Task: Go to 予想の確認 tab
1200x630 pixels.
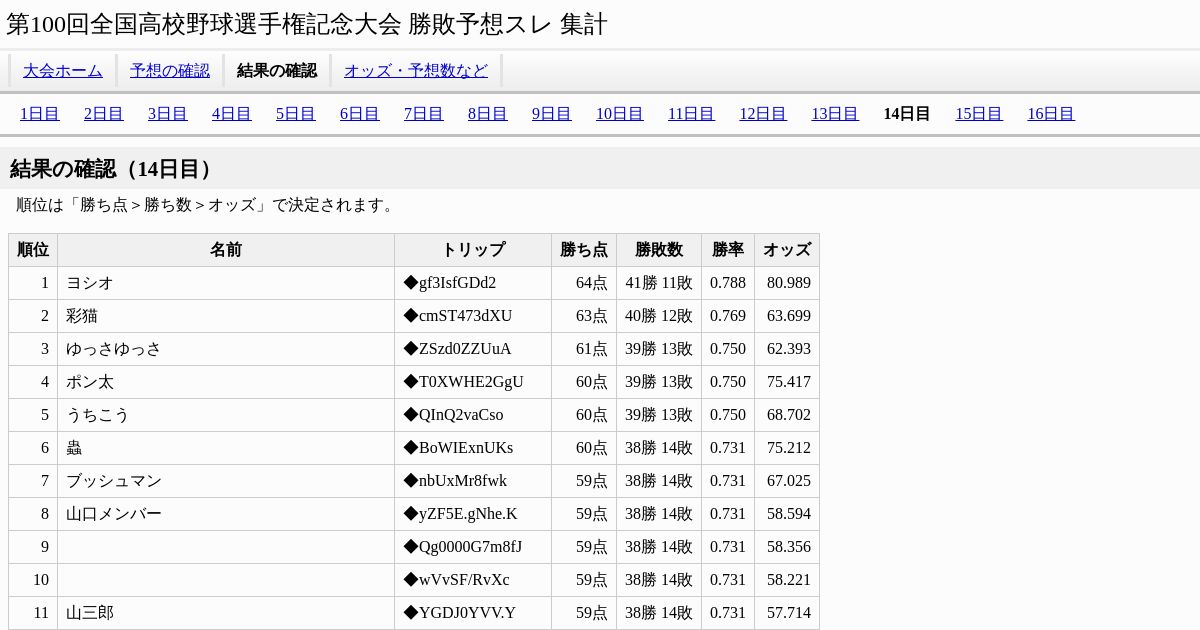Action: 170,70
